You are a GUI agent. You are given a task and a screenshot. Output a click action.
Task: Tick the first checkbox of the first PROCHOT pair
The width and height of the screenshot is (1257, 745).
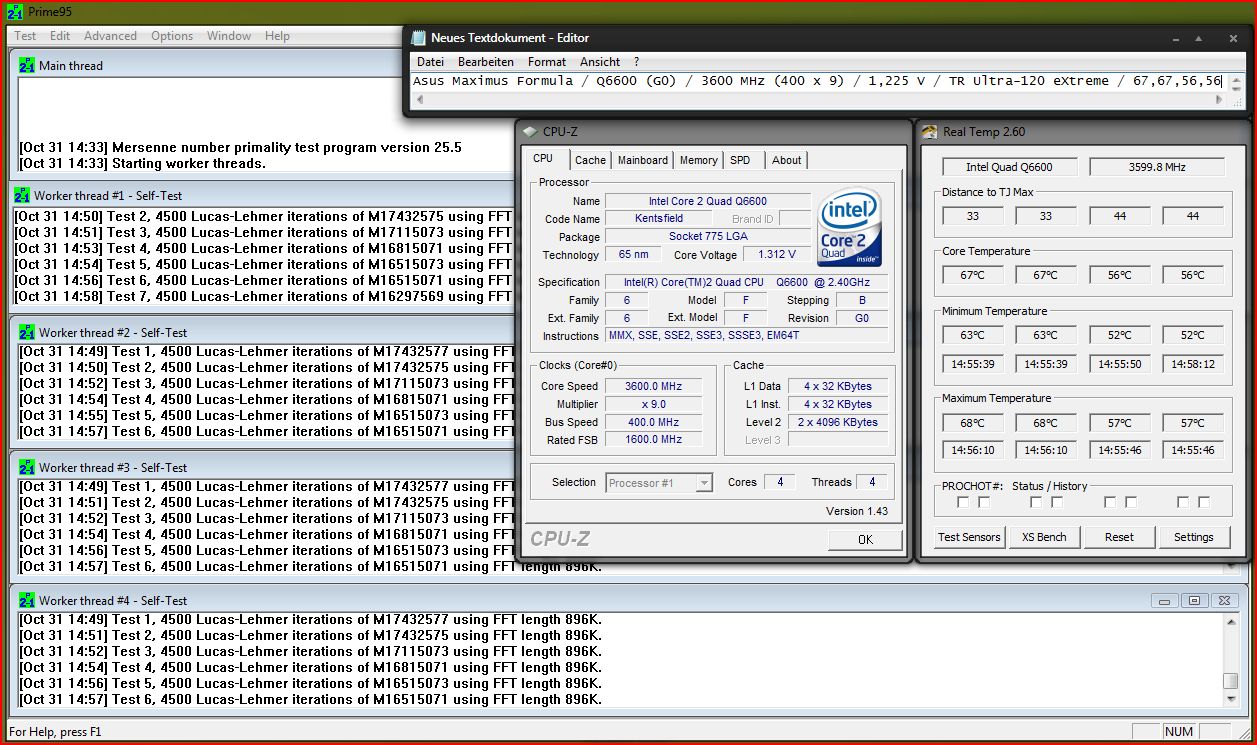pyautogui.click(x=963, y=502)
